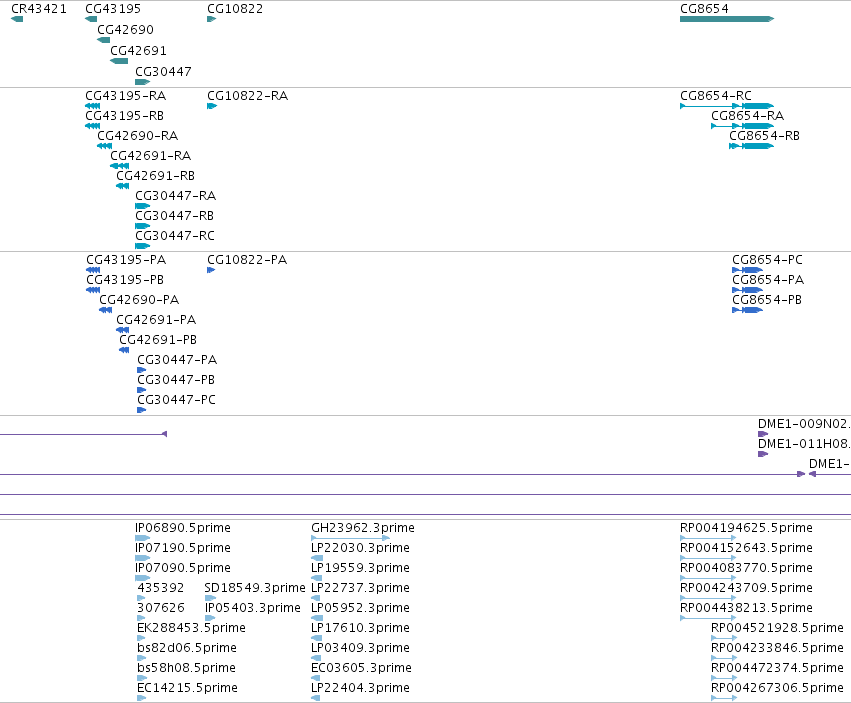Select EST LP19559.3prime label
851x703 pixels.
[360, 568]
